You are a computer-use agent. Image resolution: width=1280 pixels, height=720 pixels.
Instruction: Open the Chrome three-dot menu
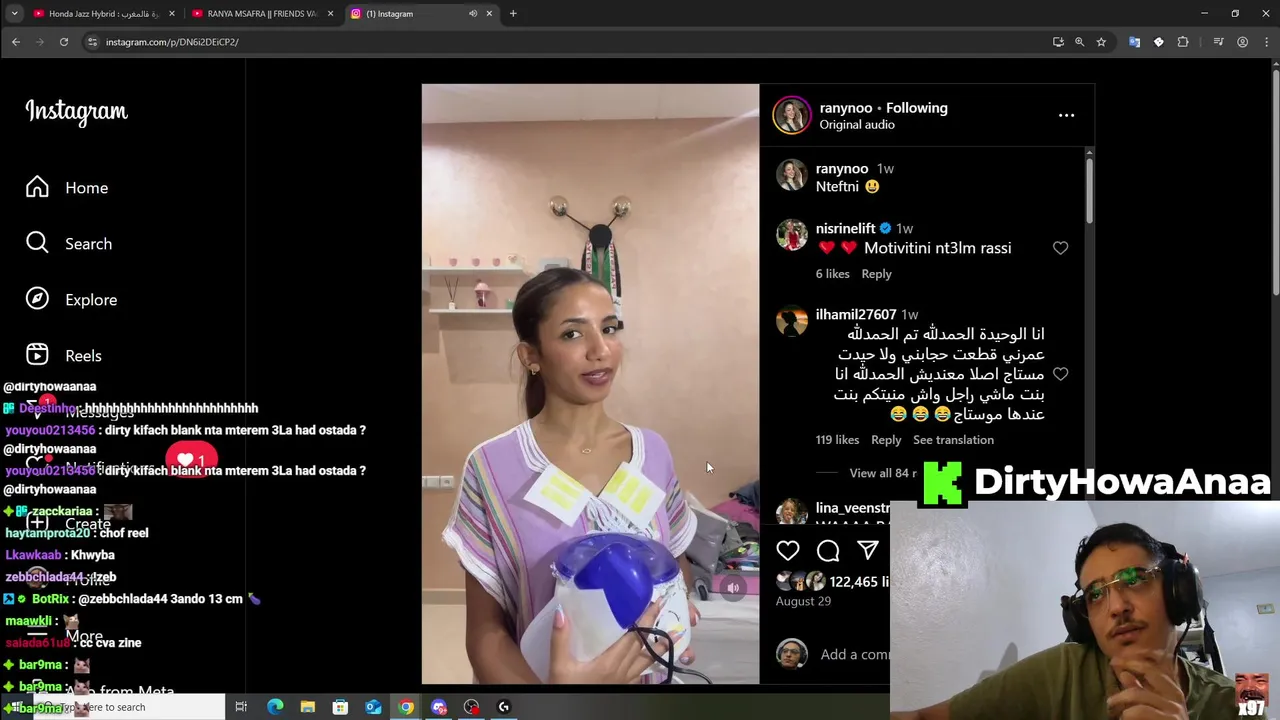[x=1265, y=42]
